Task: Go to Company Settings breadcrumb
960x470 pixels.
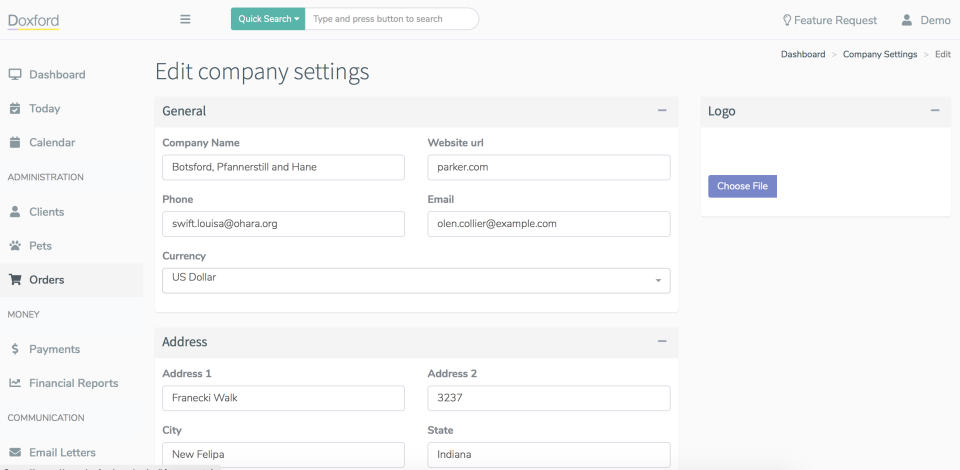Action: (879, 54)
